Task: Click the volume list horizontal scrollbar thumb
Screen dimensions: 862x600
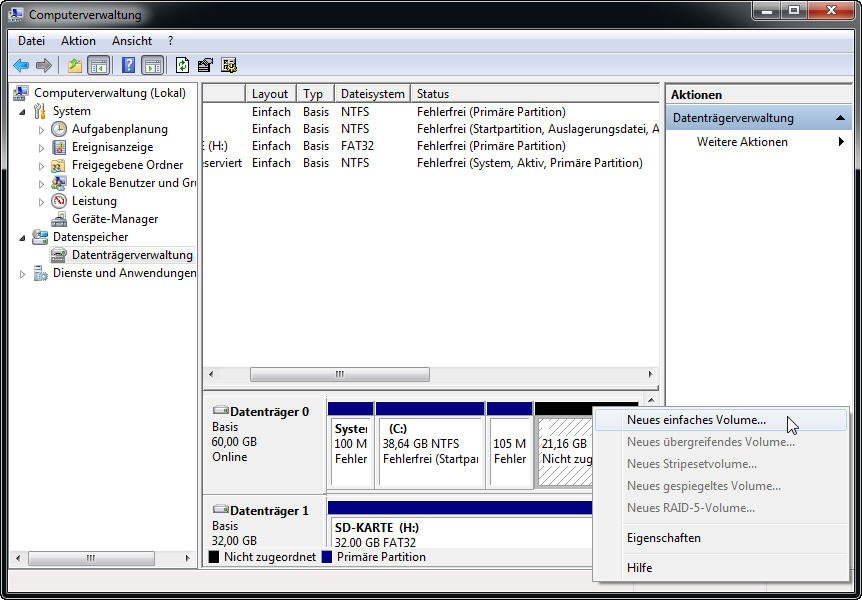Action: 339,374
